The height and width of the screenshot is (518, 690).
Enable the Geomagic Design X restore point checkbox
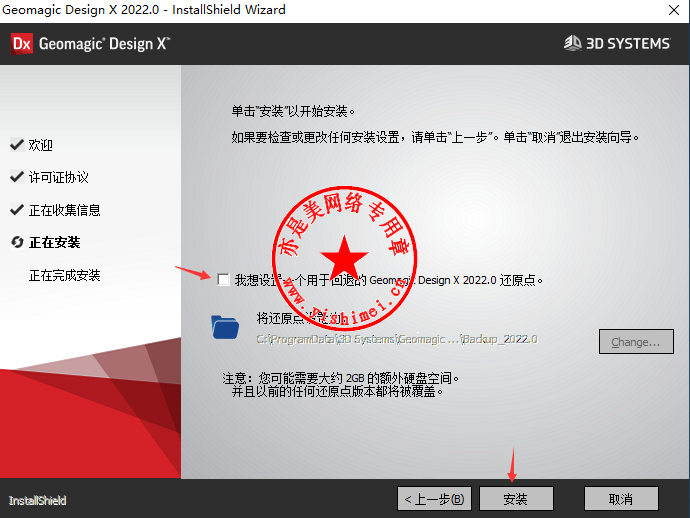(x=223, y=280)
